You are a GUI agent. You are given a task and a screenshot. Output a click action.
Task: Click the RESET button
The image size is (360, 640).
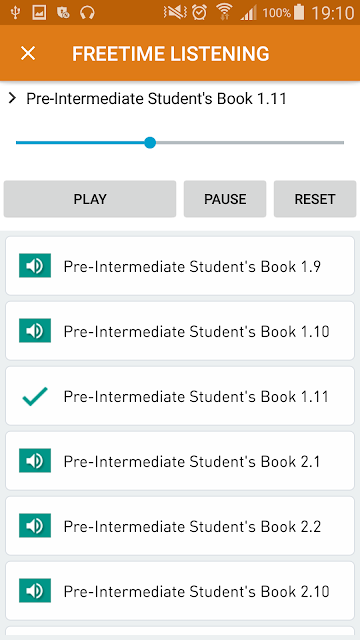315,199
